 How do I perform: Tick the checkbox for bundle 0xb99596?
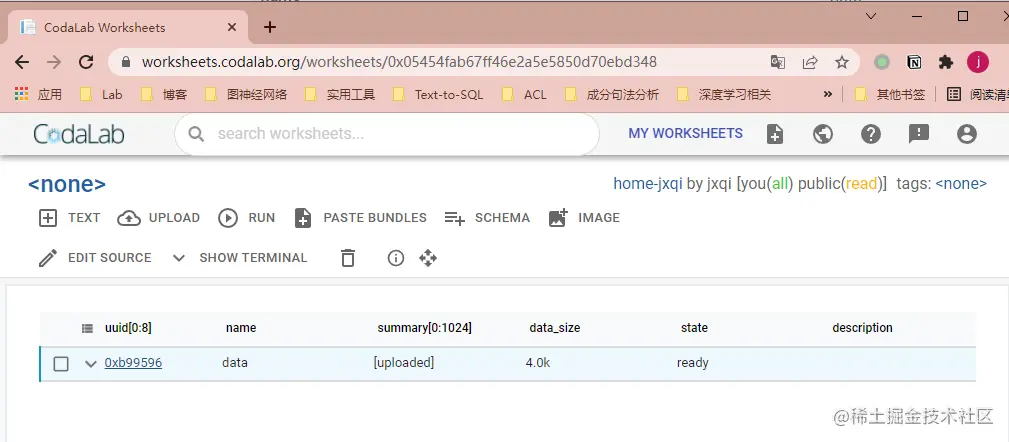[x=61, y=364]
